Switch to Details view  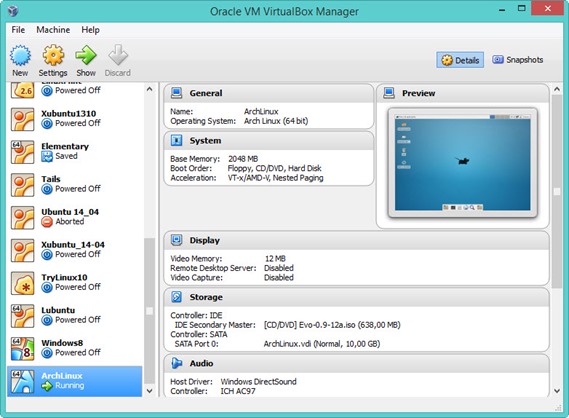(x=460, y=60)
